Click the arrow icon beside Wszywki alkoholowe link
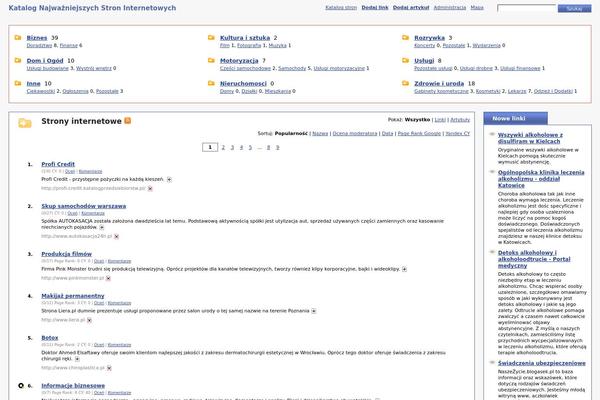This screenshot has height=400, width=600. tap(492, 134)
